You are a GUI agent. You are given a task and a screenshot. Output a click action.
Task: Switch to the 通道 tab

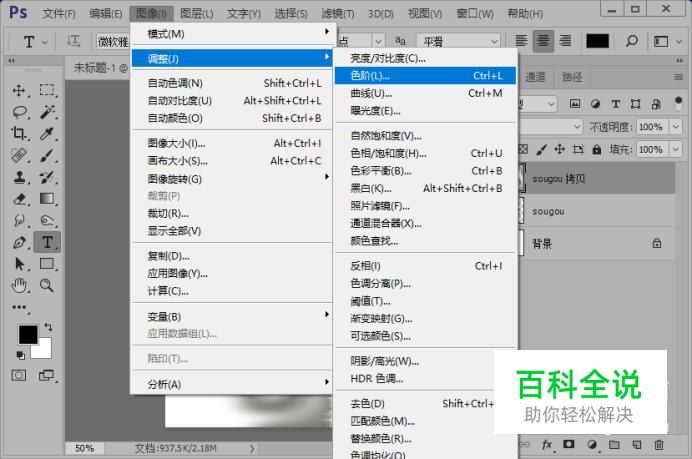coord(535,77)
